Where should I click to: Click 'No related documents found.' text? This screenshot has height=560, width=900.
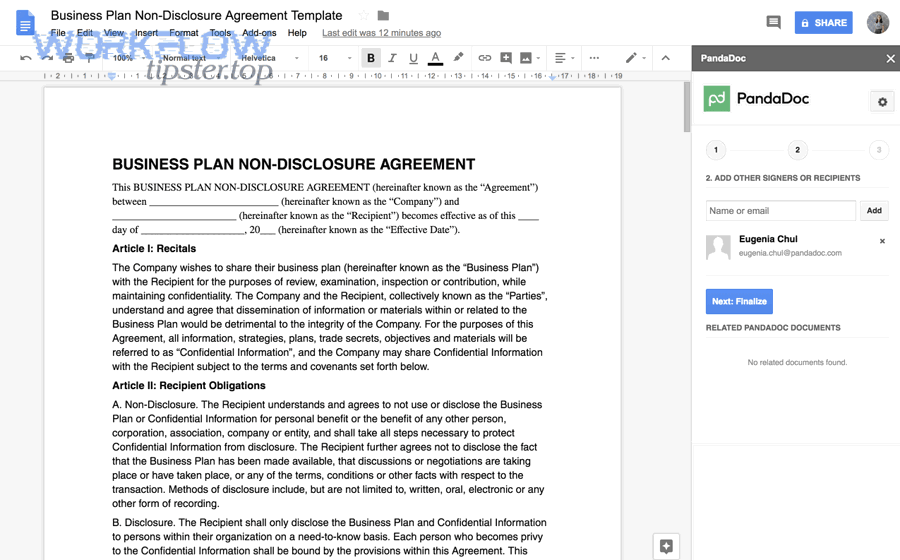797,362
